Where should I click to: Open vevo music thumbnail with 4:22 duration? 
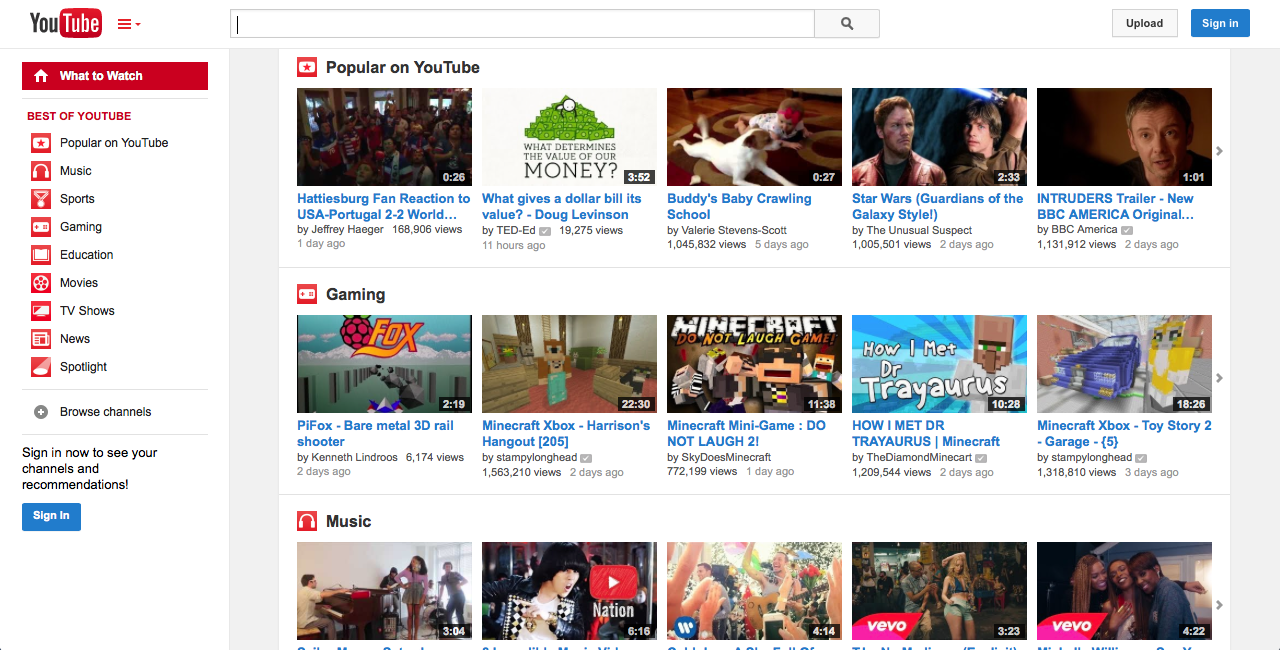[x=1124, y=591]
